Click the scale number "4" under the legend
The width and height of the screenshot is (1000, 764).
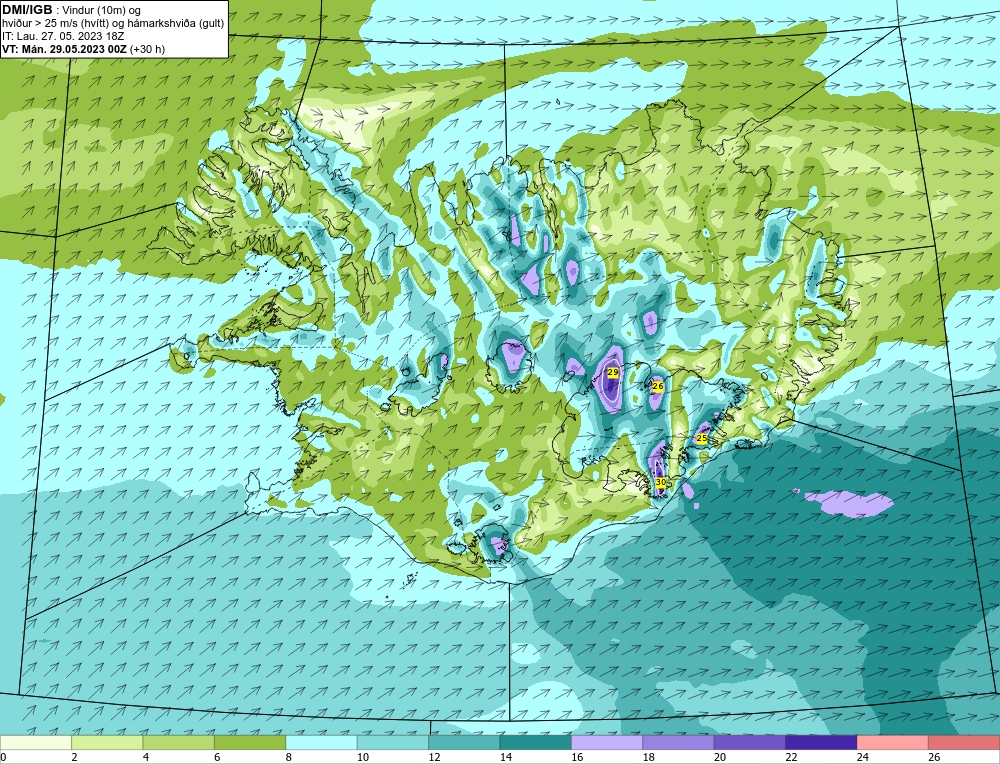pyautogui.click(x=146, y=757)
